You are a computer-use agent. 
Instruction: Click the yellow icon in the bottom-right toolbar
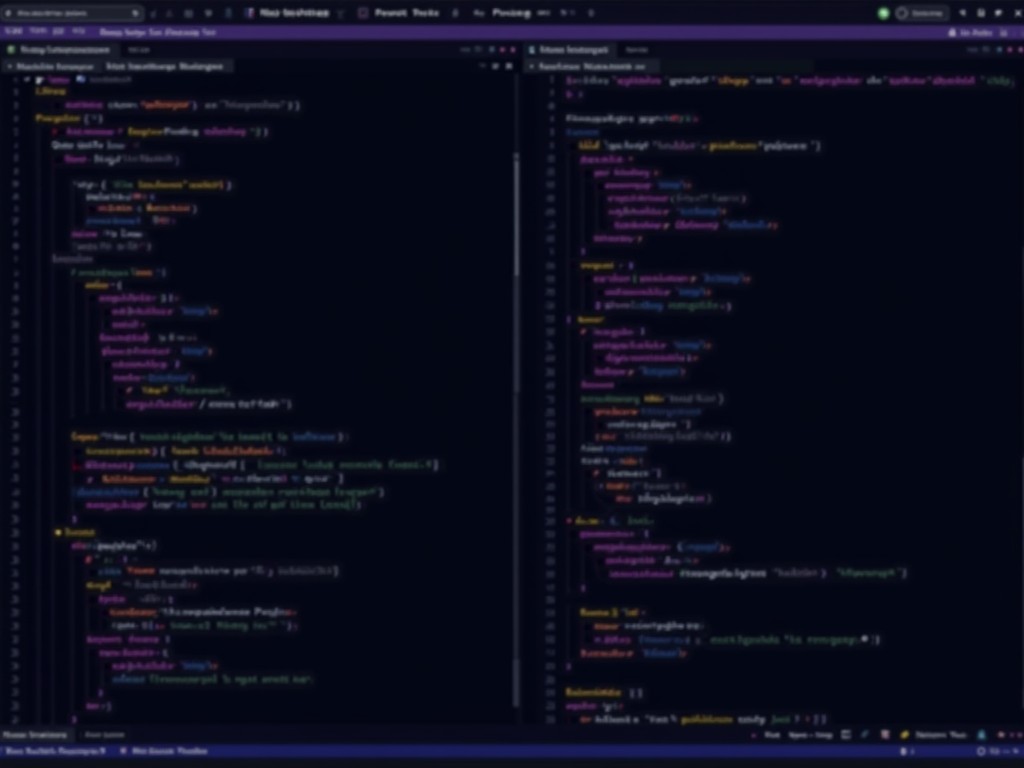pyautogui.click(x=904, y=735)
